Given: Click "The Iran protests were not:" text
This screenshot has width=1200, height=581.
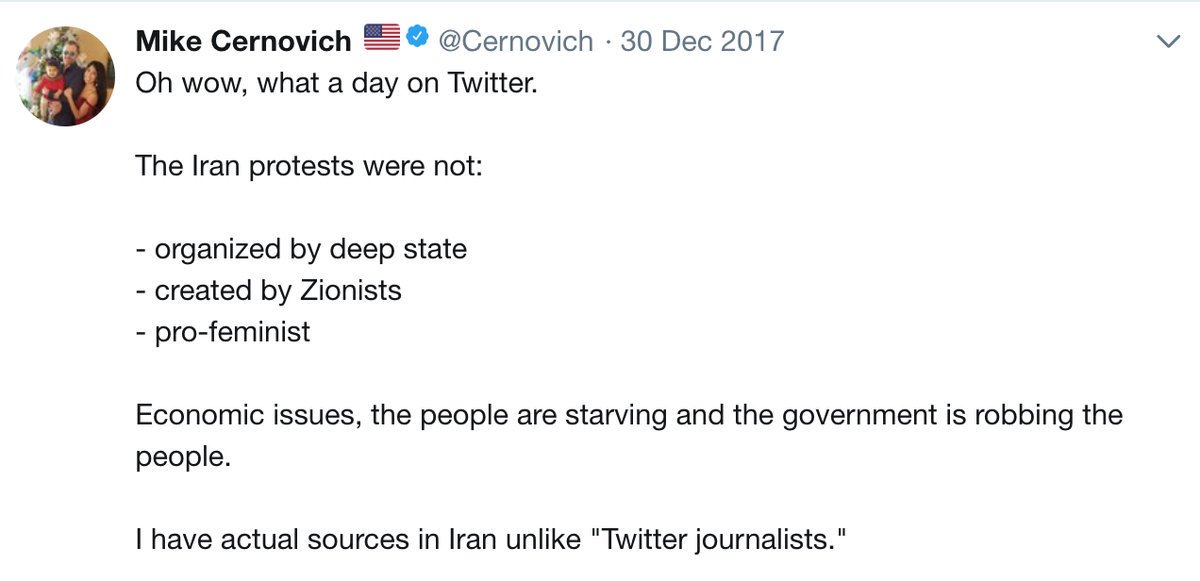Looking at the screenshot, I should (x=309, y=165).
